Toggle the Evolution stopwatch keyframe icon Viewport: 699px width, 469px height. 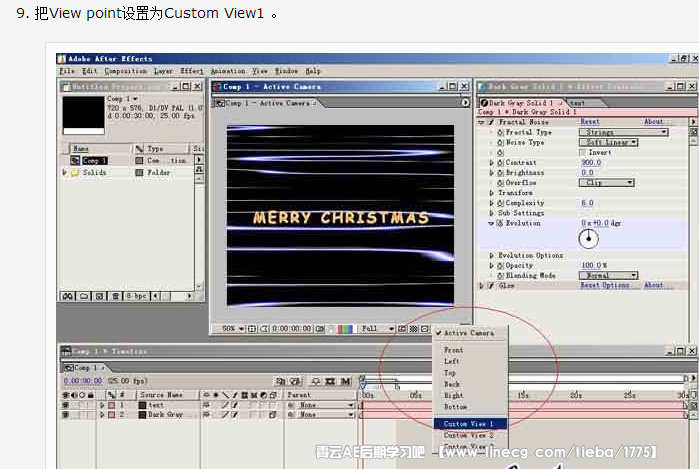point(500,223)
